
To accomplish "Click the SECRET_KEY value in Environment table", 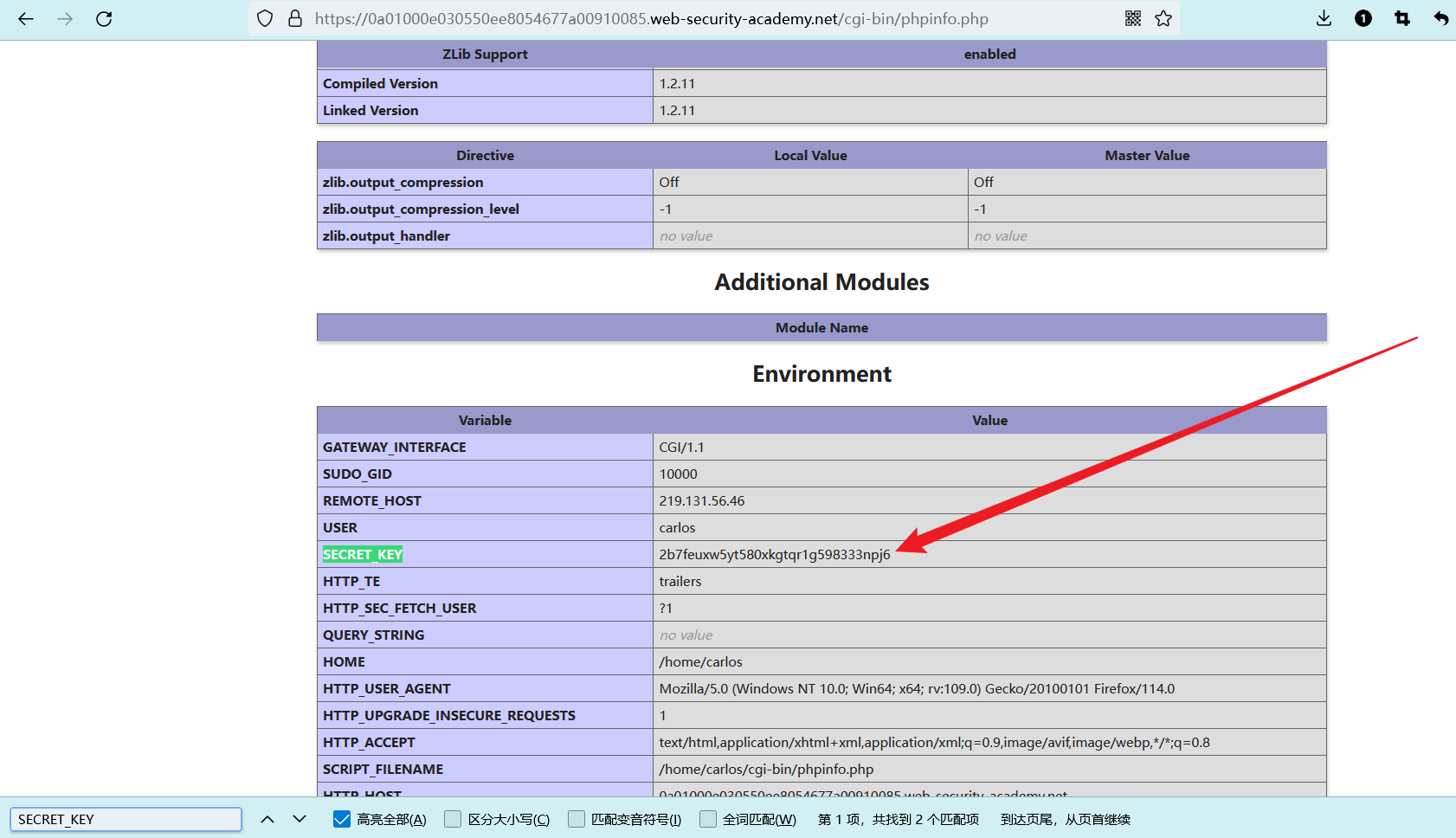I will click(x=774, y=555).
